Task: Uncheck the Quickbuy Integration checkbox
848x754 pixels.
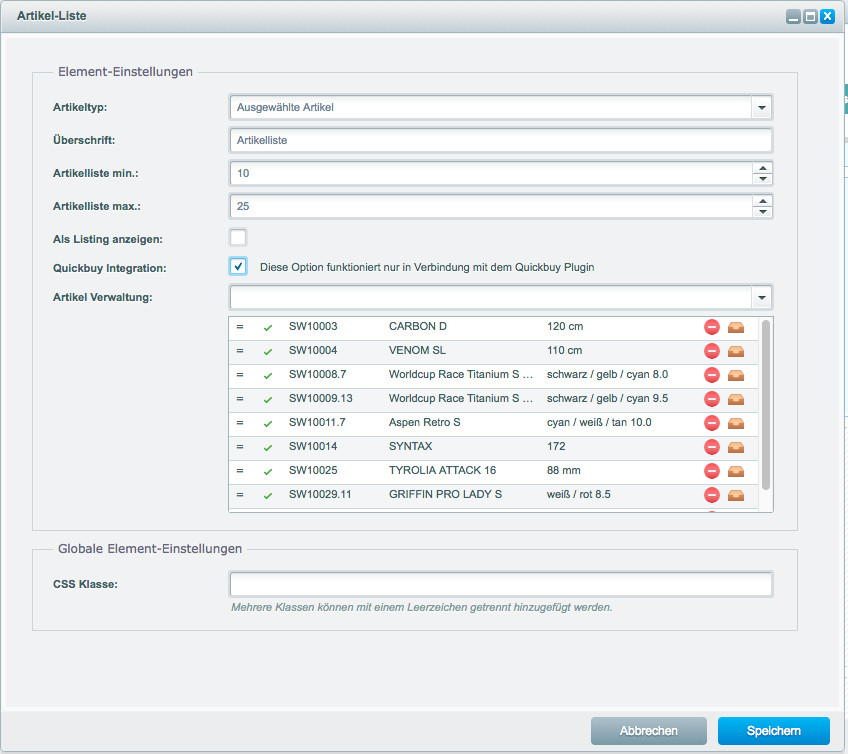Action: point(238,266)
